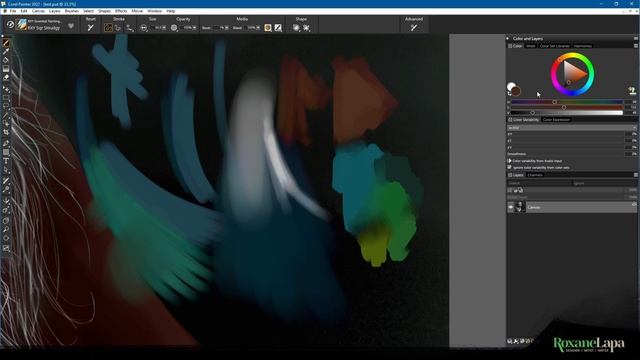Select the Rectangular Shape tool
640x360 pixels.
coord(6,152)
